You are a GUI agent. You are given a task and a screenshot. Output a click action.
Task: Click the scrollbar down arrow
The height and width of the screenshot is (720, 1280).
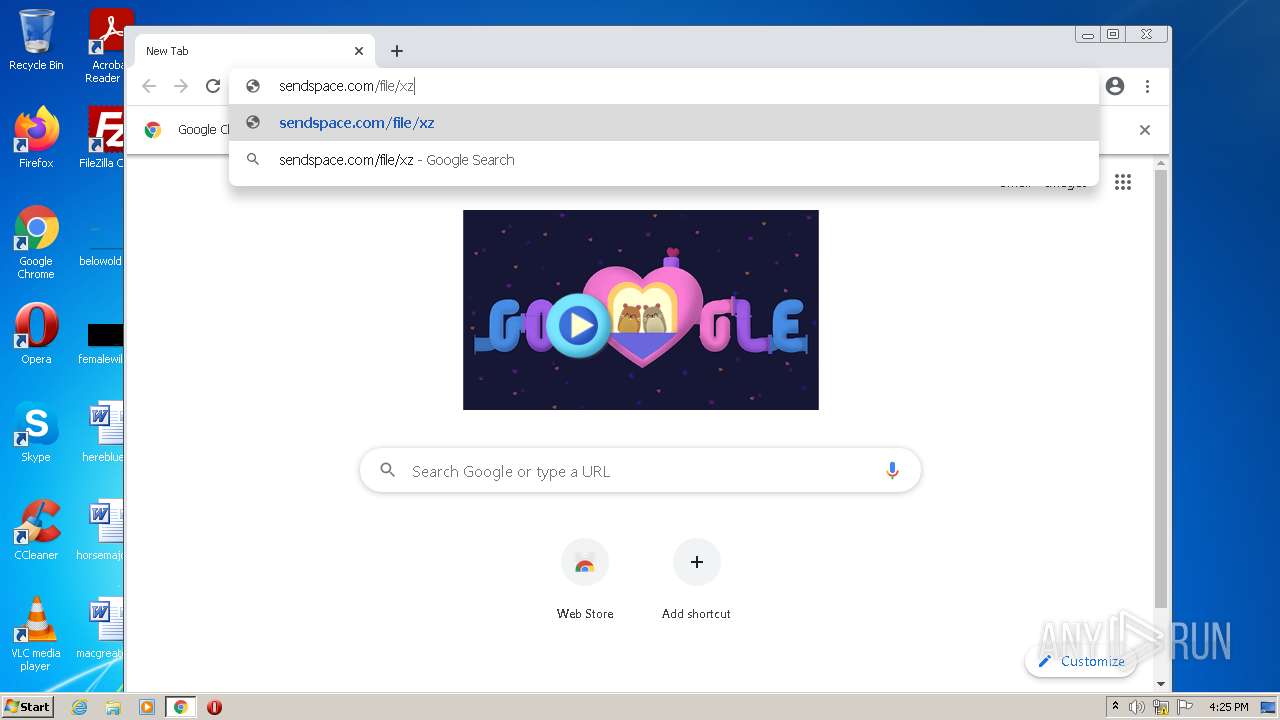(1161, 684)
